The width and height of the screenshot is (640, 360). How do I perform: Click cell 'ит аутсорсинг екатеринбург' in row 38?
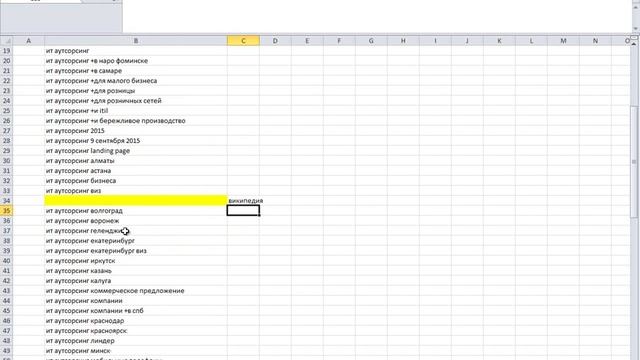(136, 241)
